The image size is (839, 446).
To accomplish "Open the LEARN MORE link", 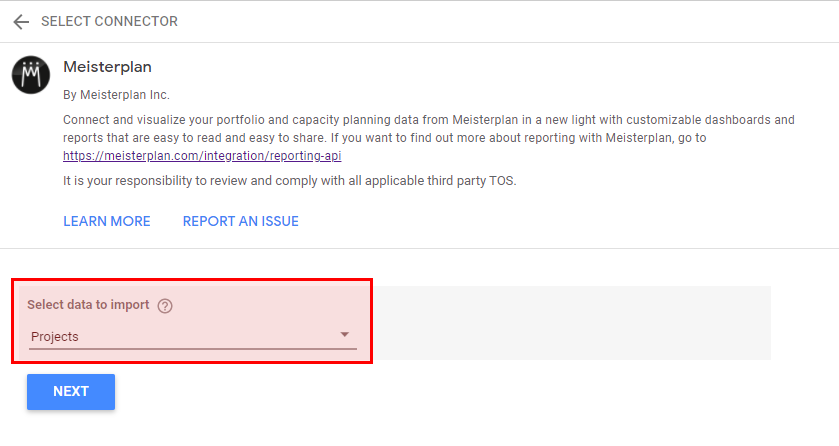I will click(106, 221).
